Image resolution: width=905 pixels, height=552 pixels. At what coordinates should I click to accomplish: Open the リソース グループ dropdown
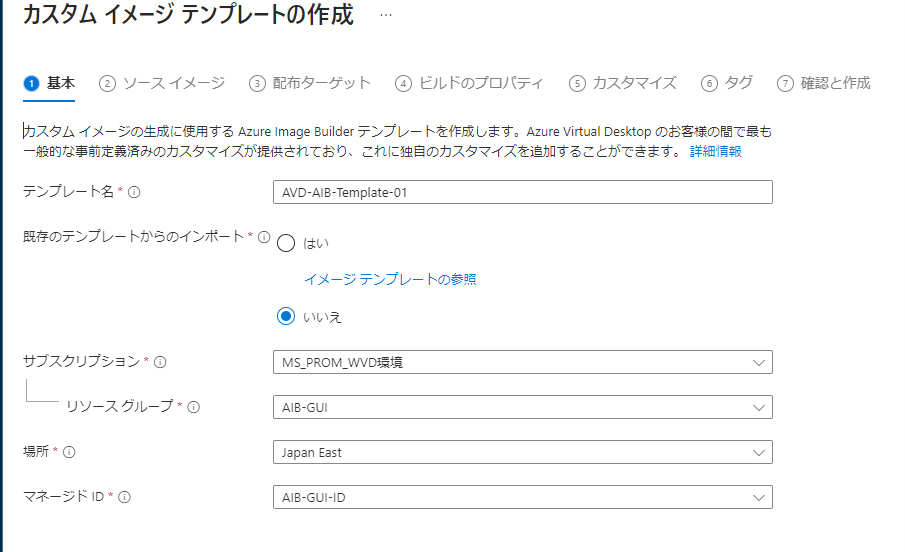point(522,407)
